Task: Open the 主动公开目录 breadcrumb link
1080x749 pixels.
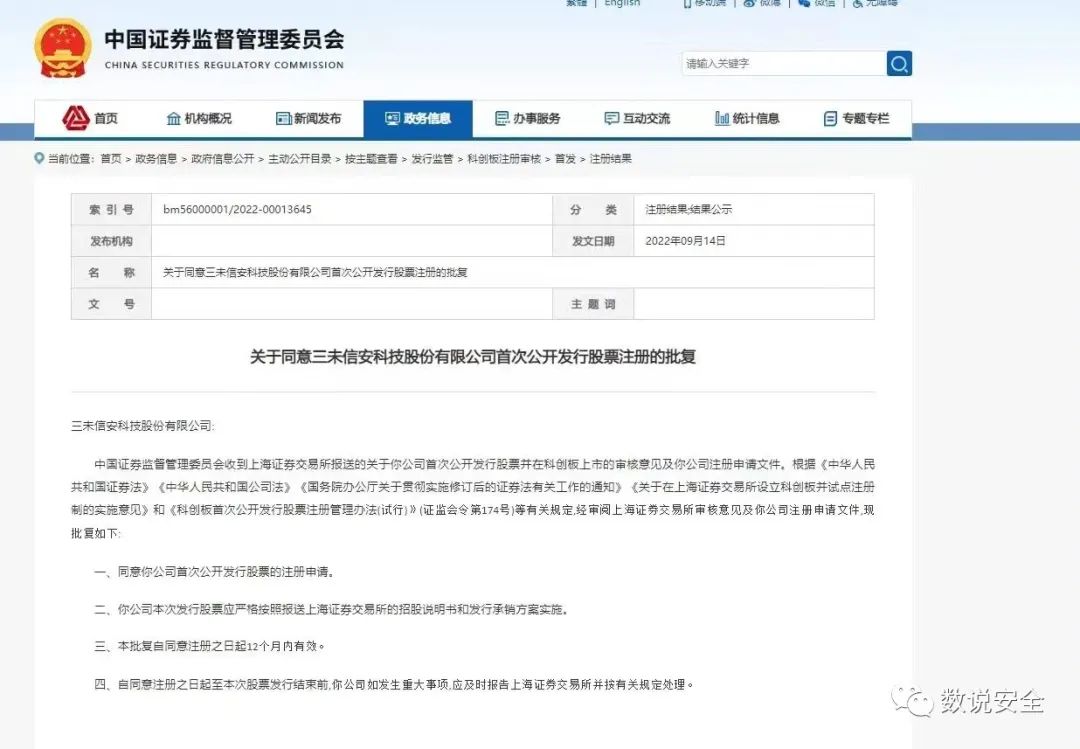Action: click(x=300, y=158)
